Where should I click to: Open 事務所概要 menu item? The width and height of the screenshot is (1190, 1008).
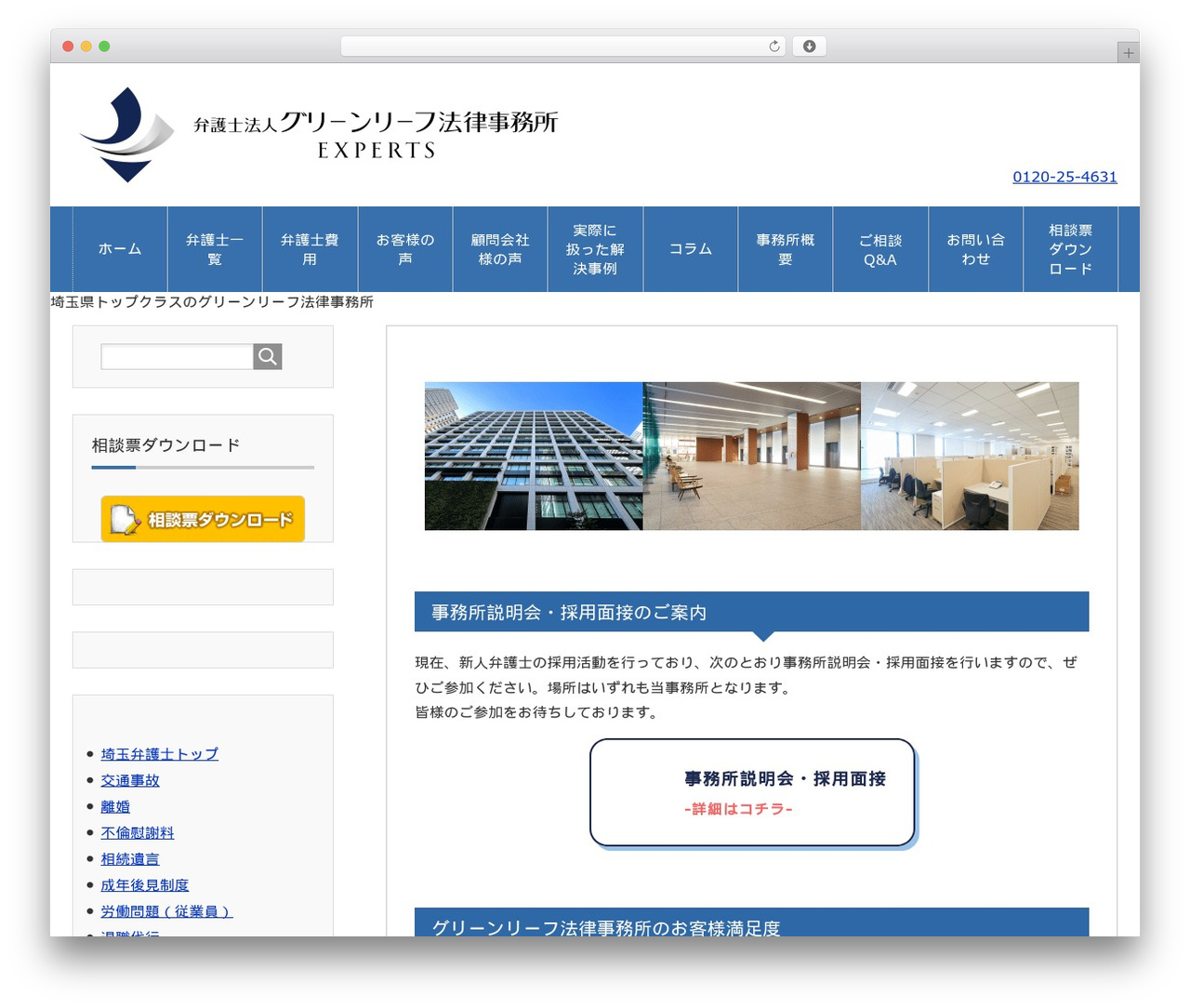pyautogui.click(x=786, y=249)
